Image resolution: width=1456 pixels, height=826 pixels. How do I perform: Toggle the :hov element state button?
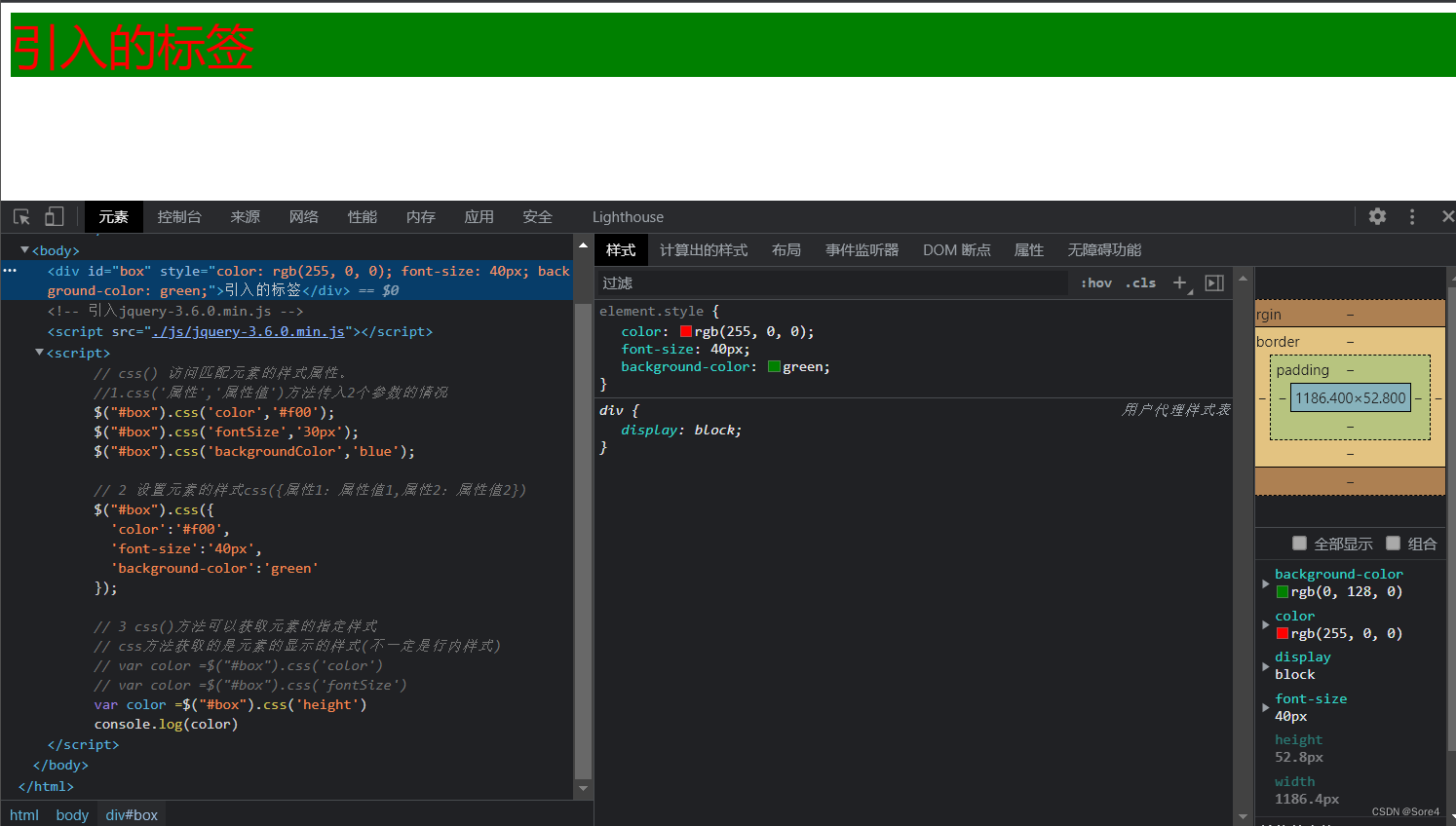(1096, 282)
